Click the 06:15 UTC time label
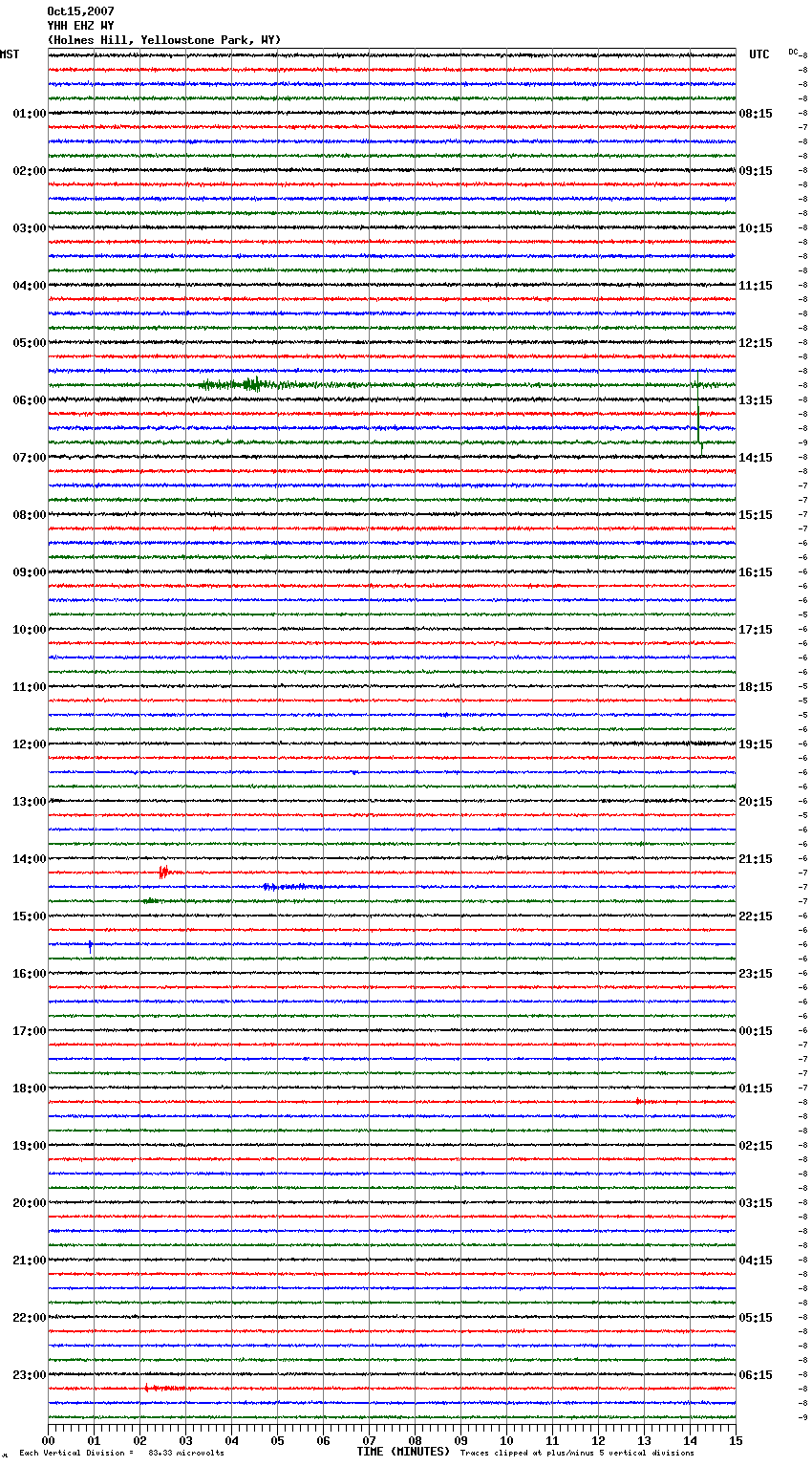The width and height of the screenshot is (812, 1466). (x=756, y=1375)
